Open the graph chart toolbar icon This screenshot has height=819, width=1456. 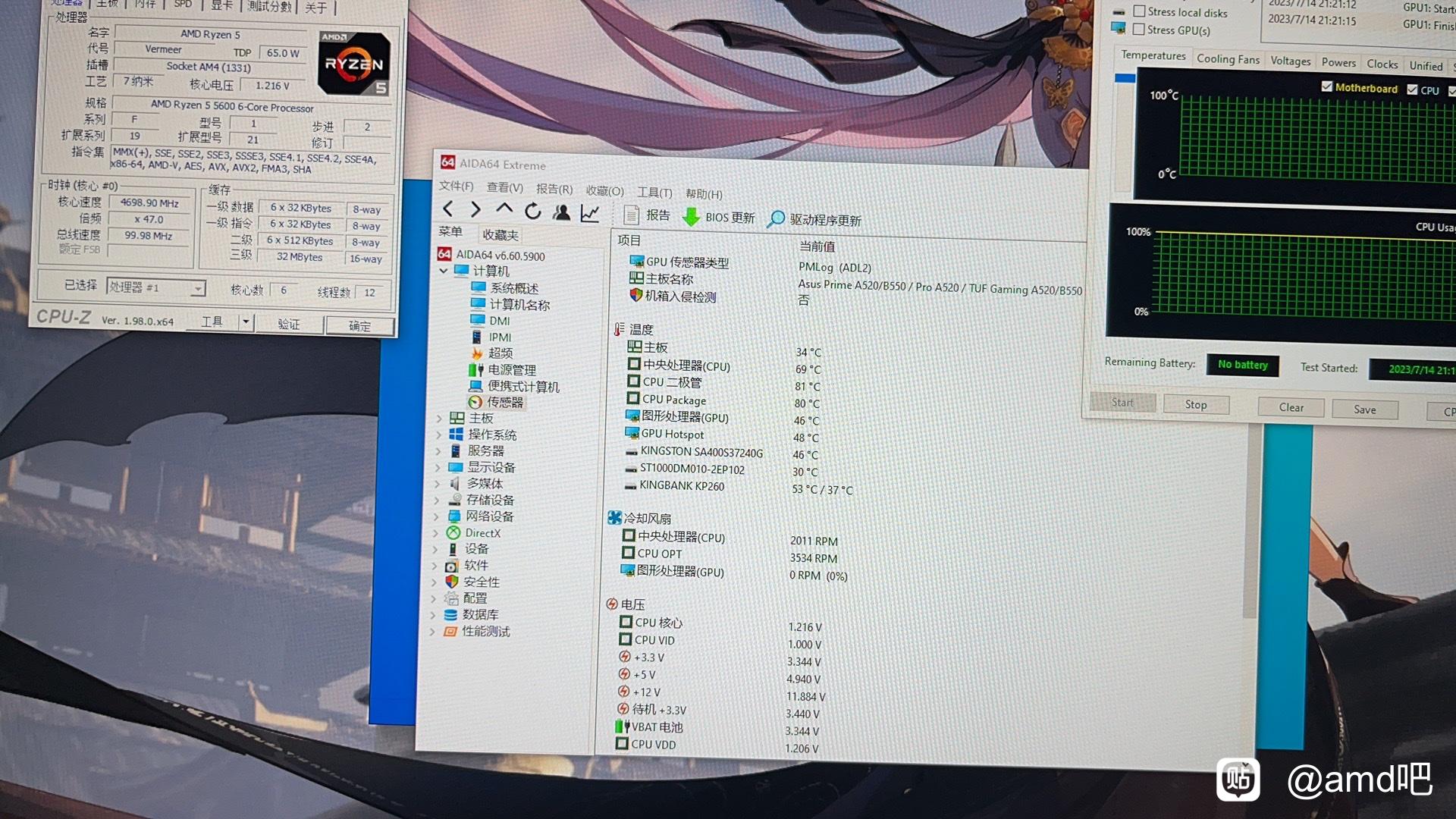[590, 214]
